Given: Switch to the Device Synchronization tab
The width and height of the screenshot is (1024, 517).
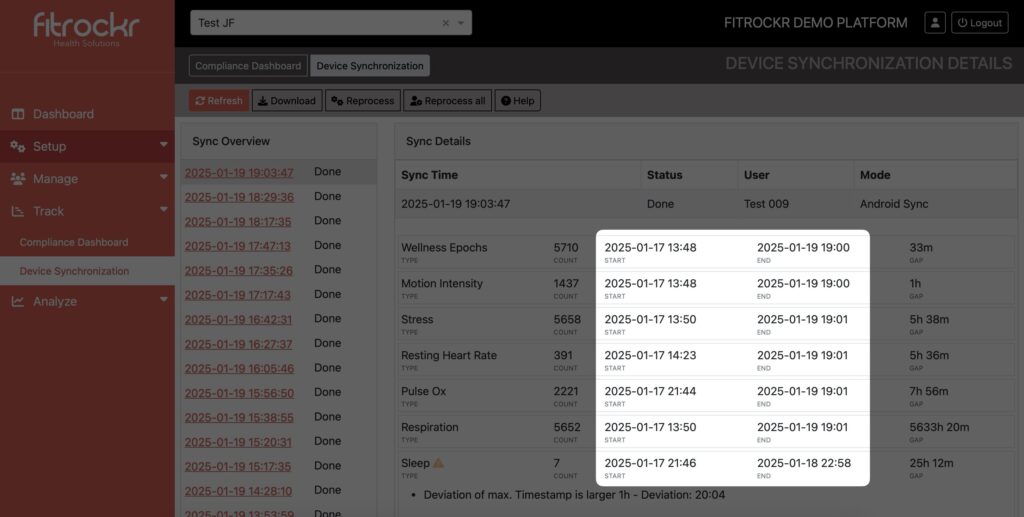Looking at the screenshot, I should pos(370,66).
